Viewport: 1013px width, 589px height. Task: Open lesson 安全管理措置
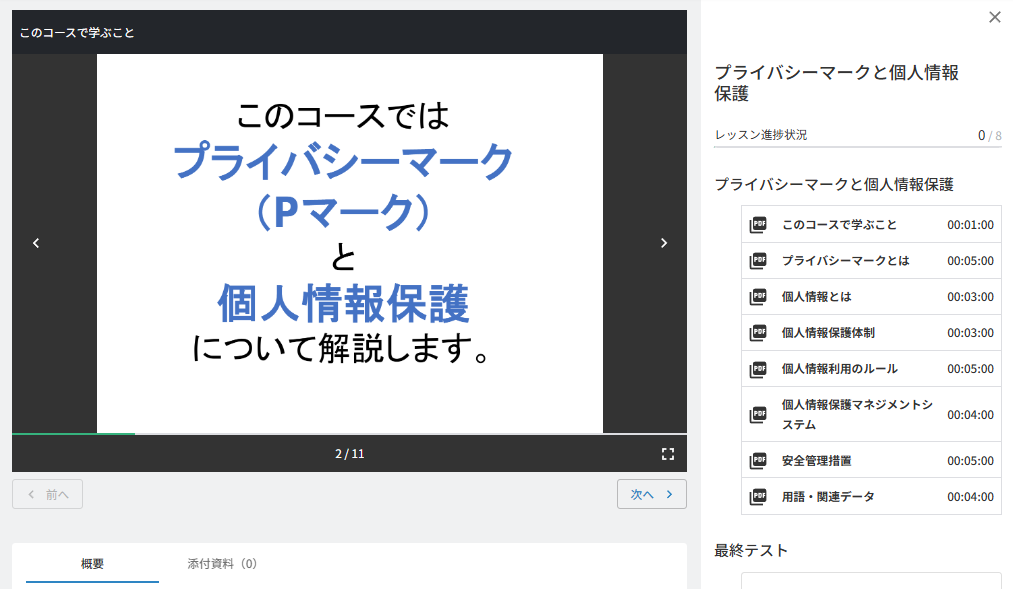coord(872,460)
